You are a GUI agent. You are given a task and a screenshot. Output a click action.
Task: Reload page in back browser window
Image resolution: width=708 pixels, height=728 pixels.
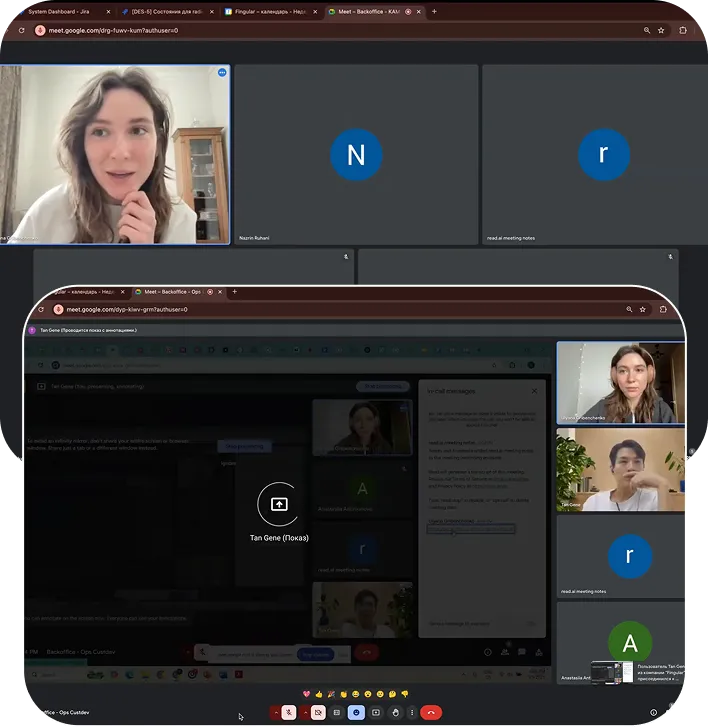(x=21, y=30)
